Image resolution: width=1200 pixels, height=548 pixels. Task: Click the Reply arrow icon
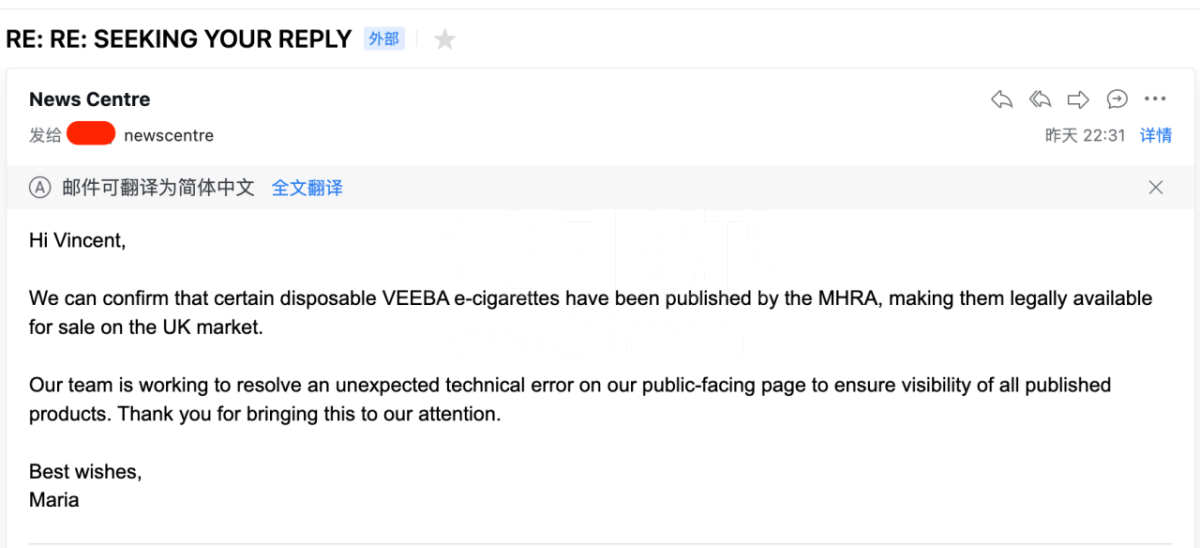click(1001, 99)
